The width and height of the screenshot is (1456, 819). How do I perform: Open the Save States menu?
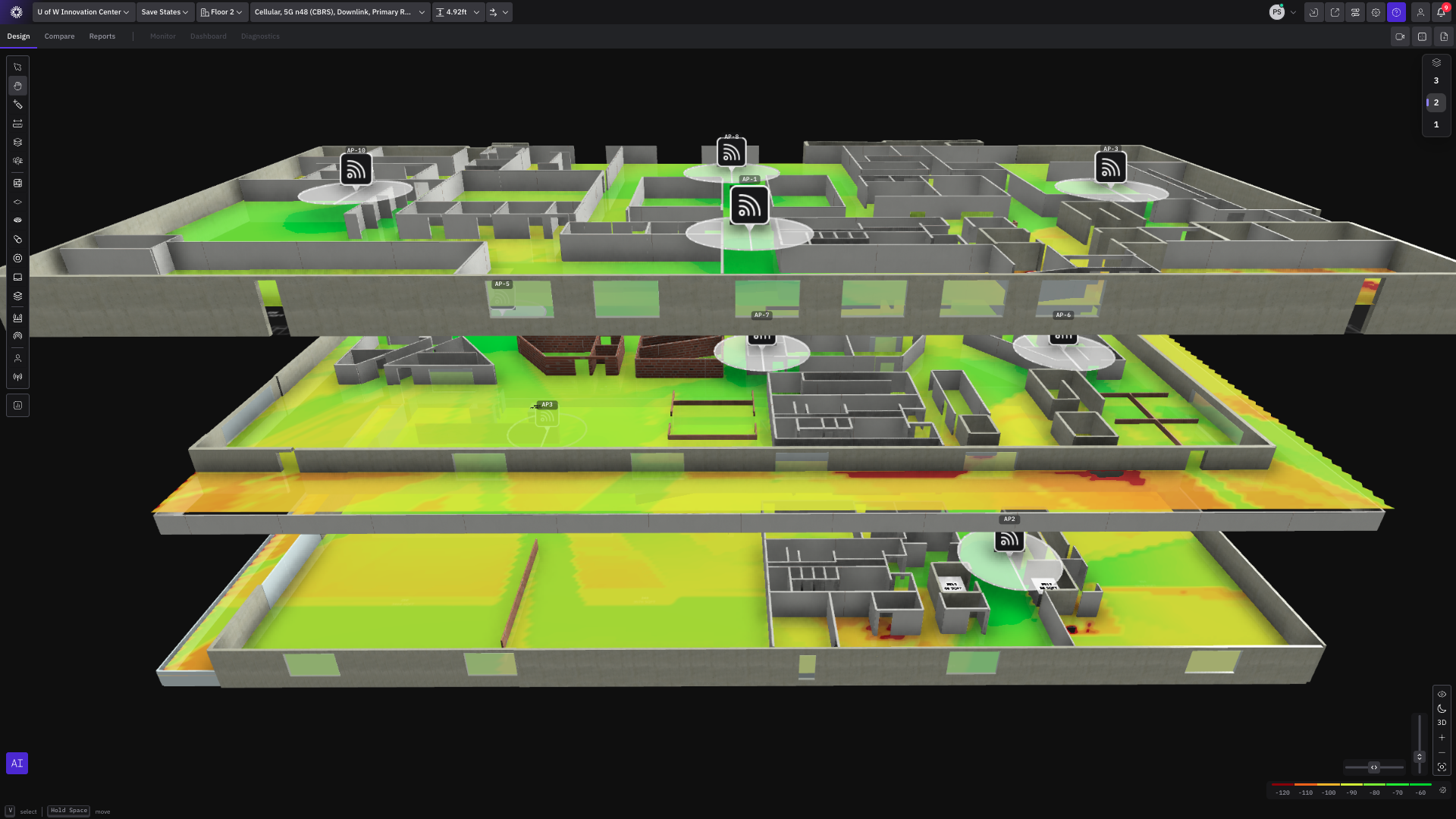[165, 12]
